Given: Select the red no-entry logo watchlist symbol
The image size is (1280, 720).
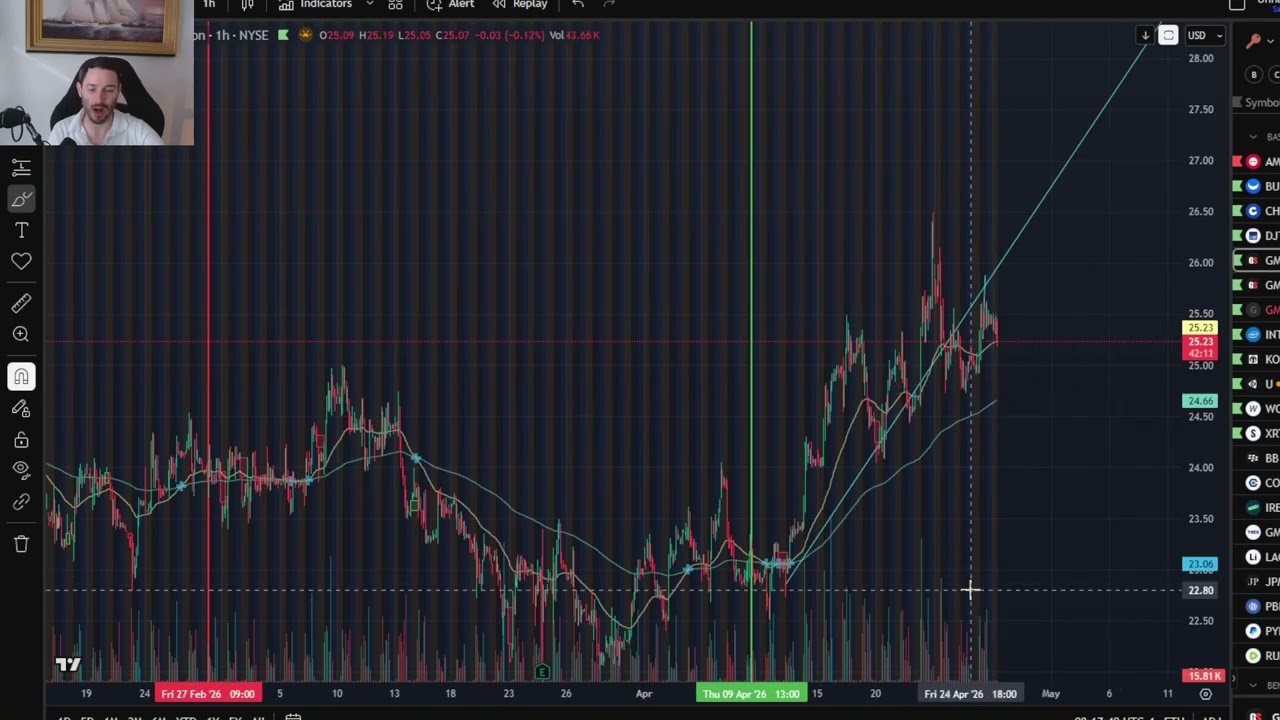Looking at the screenshot, I should [x=1253, y=162].
